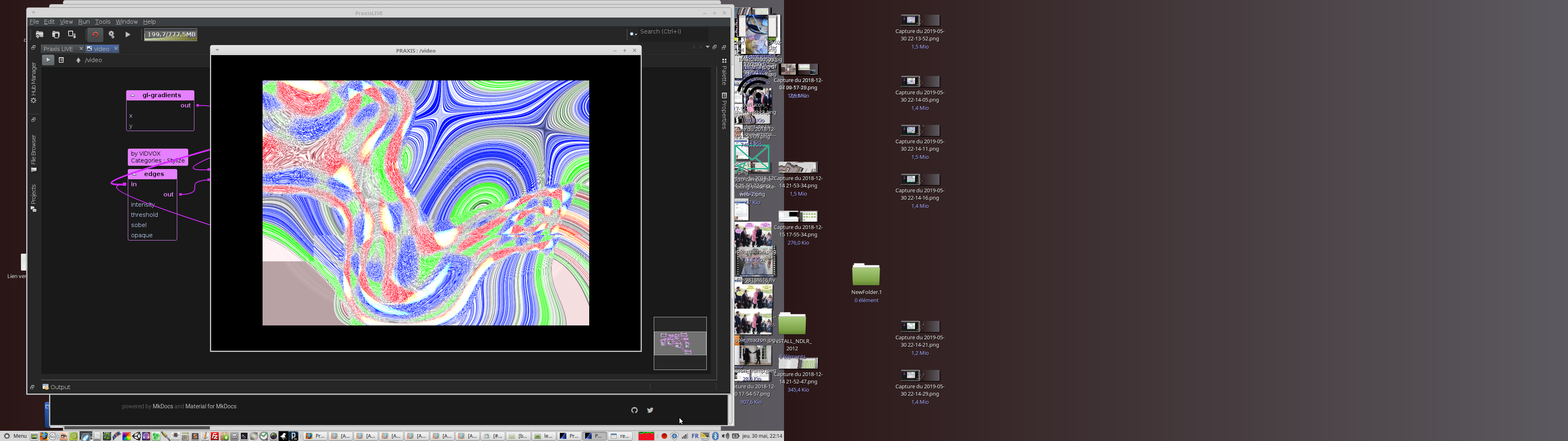This screenshot has height=441, width=1568.
Task: Collapse the edges node
Action: (134, 174)
